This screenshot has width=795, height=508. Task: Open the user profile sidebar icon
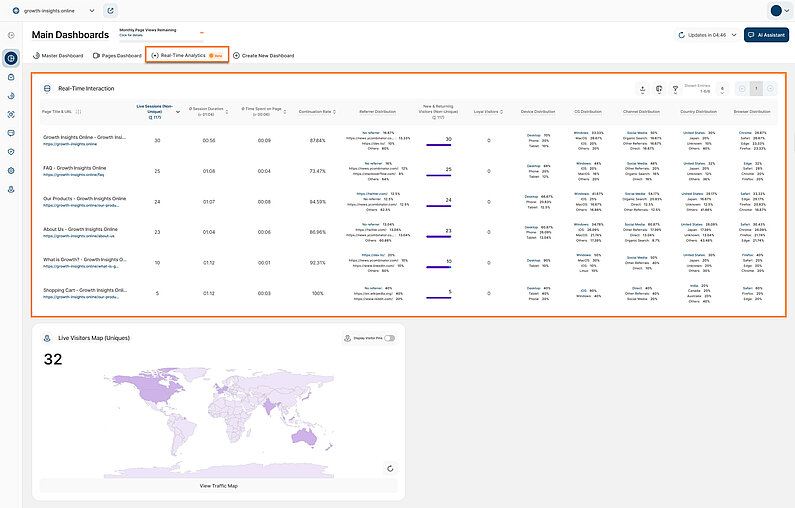11,190
